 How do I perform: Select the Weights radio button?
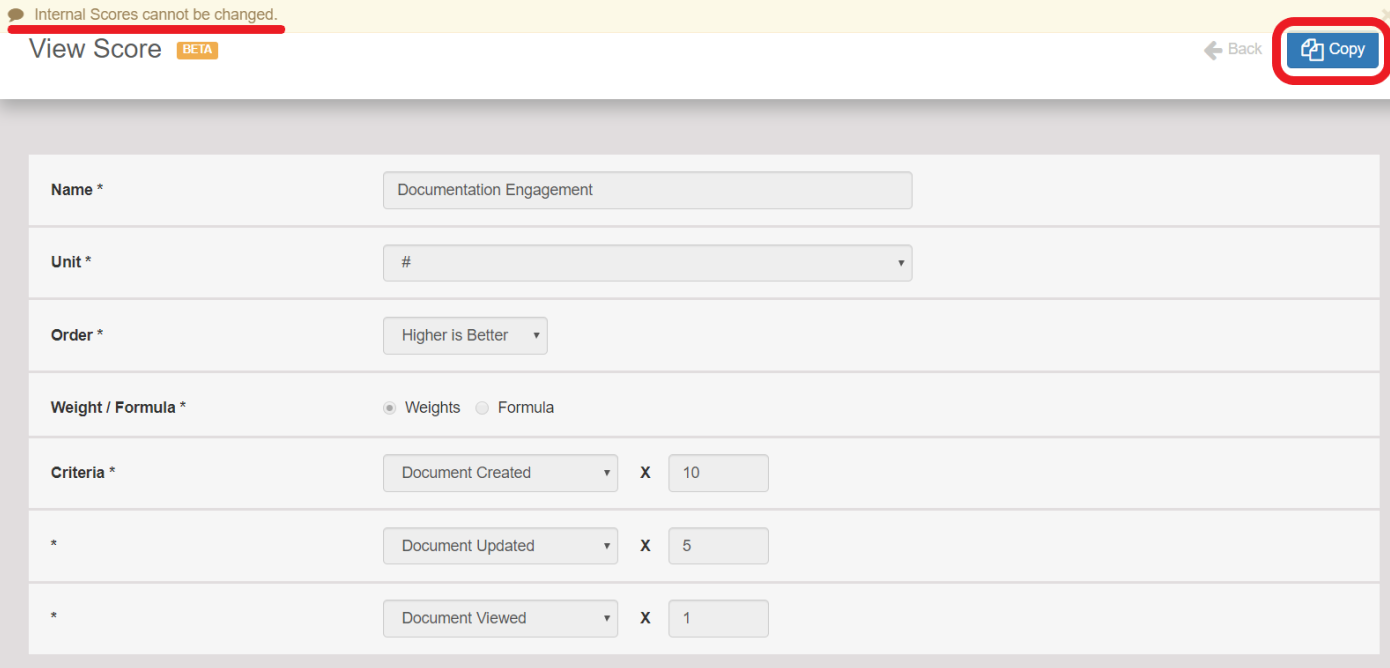(390, 408)
